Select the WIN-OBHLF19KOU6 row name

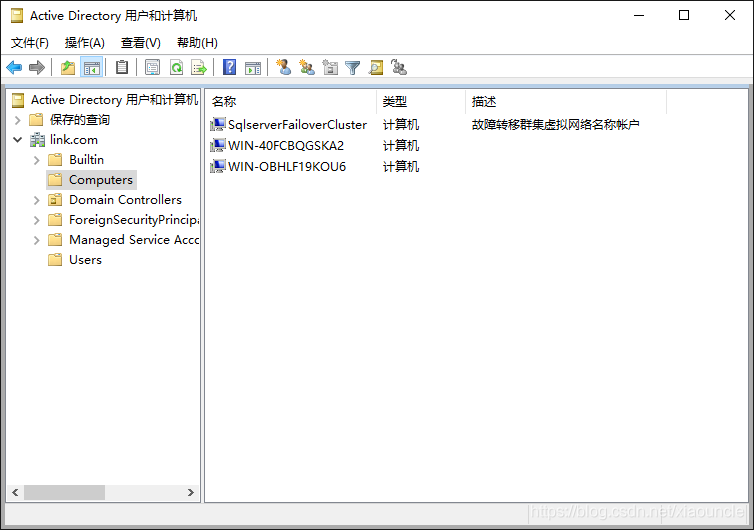[x=287, y=167]
